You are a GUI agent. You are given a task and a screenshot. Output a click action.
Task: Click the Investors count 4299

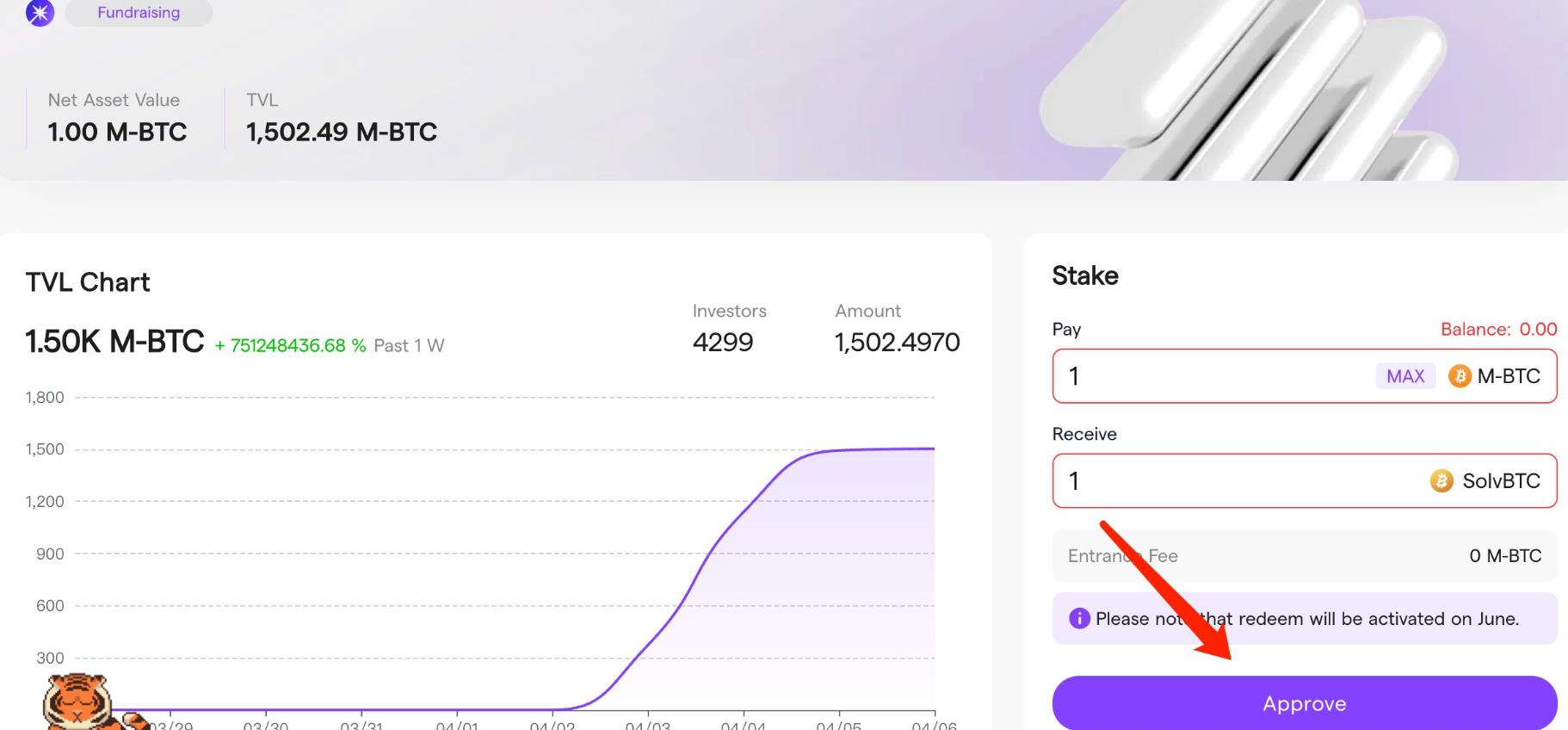pos(723,342)
